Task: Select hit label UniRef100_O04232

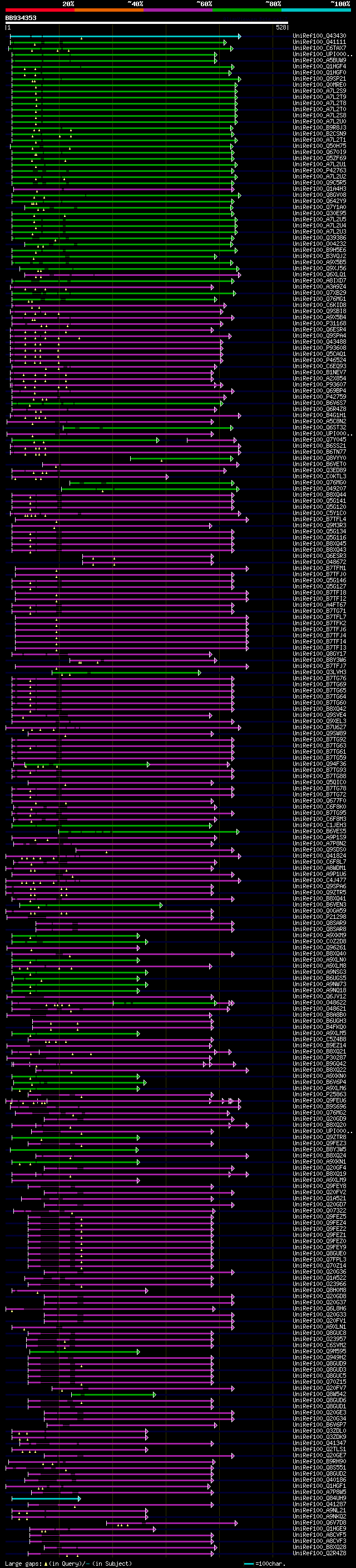Action: (319, 244)
